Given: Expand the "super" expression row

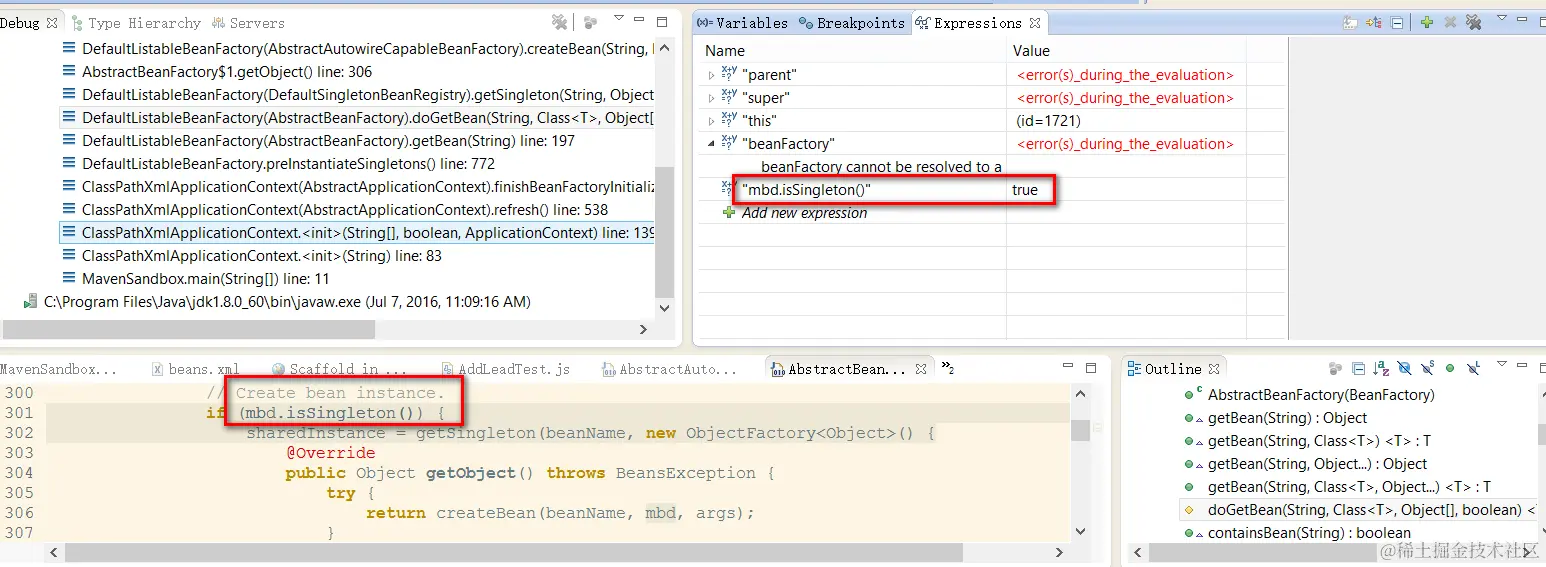Looking at the screenshot, I should pyautogui.click(x=711, y=98).
